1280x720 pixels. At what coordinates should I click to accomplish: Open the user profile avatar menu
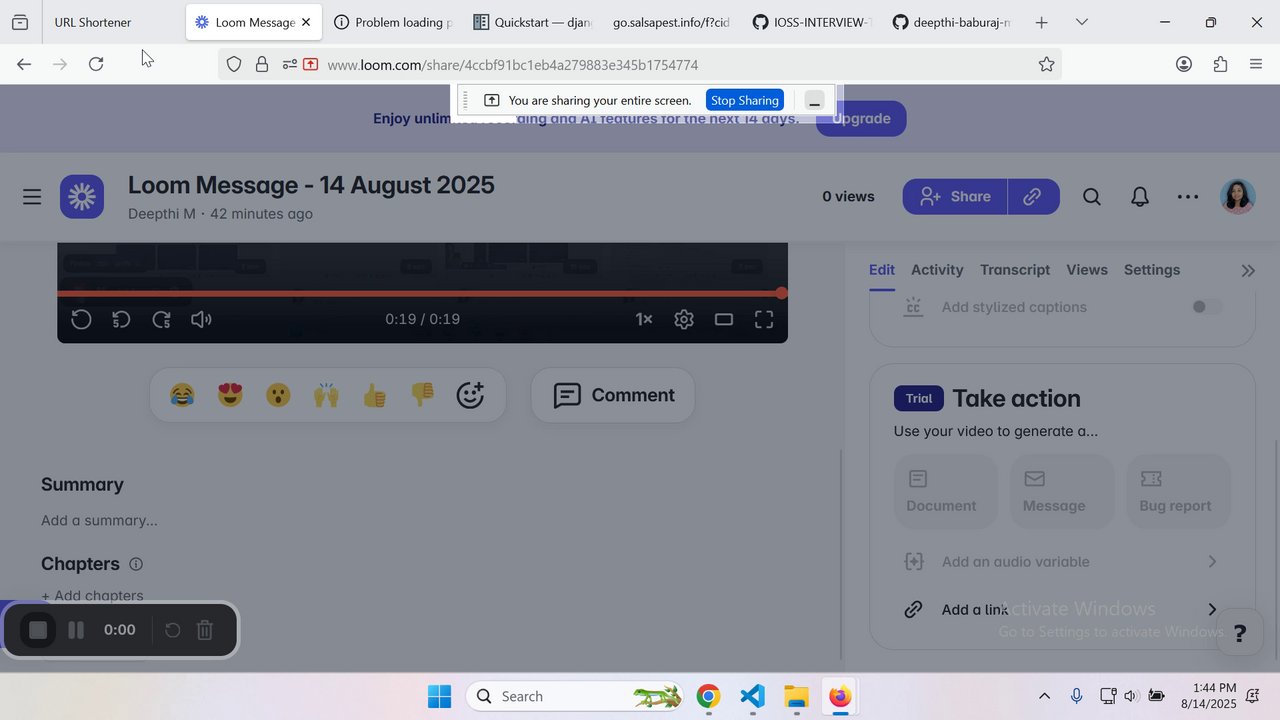[1238, 197]
